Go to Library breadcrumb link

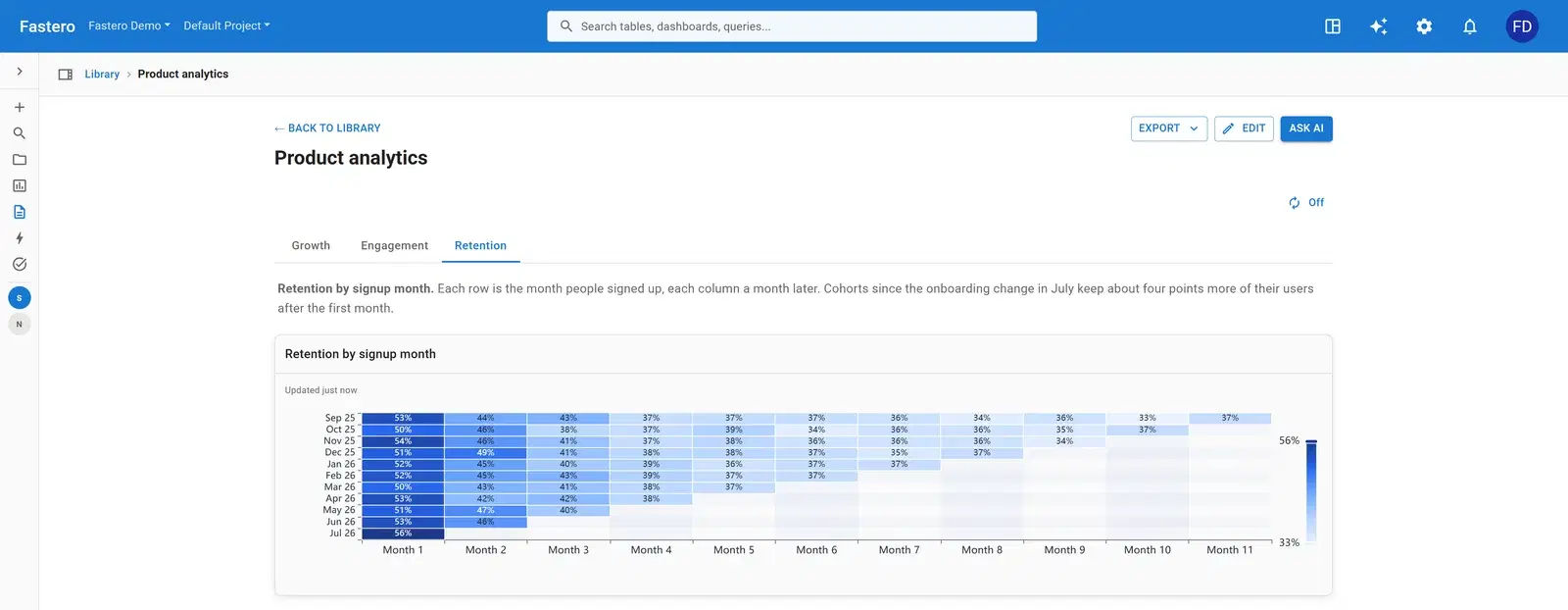click(102, 75)
